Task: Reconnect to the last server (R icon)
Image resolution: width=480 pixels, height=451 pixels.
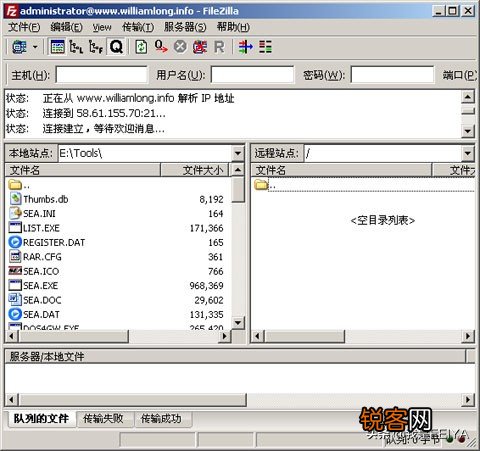Action: tap(219, 47)
